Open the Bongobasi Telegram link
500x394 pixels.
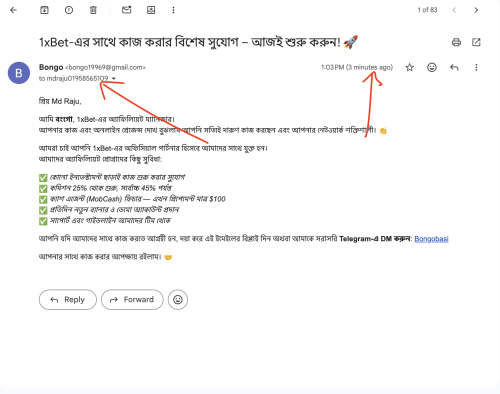(x=431, y=239)
